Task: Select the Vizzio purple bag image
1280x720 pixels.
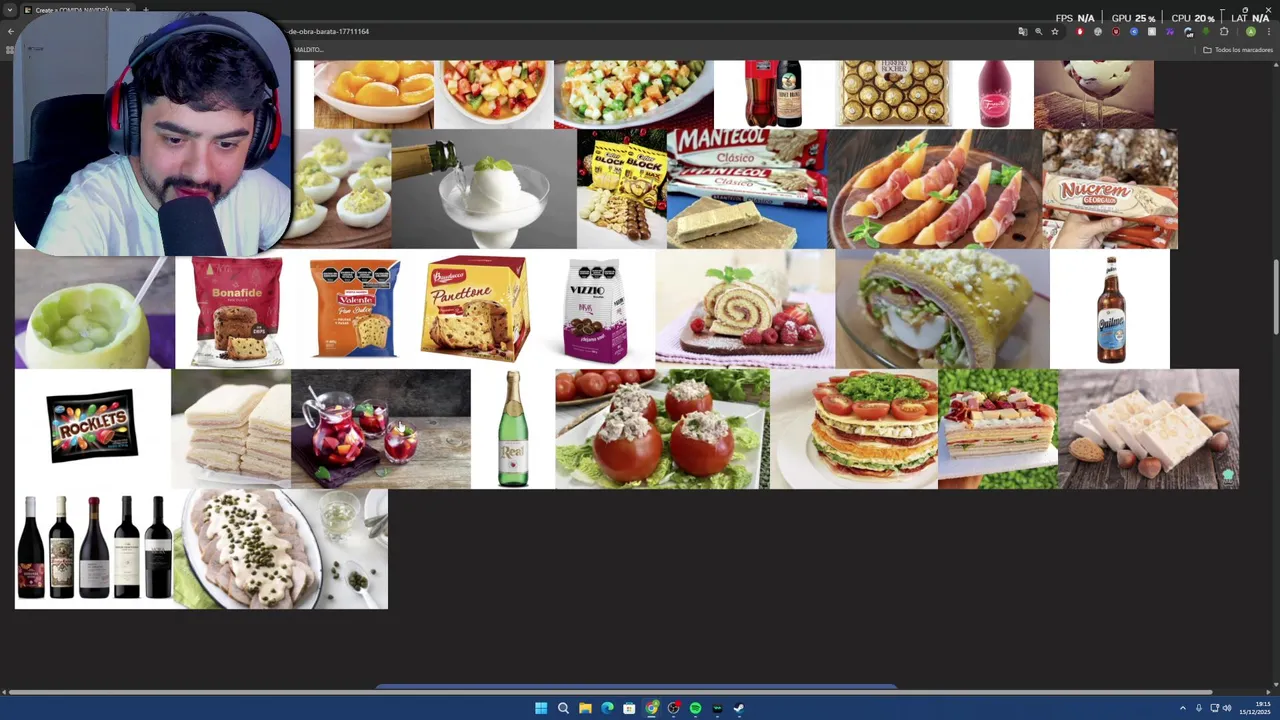Action: (595, 309)
